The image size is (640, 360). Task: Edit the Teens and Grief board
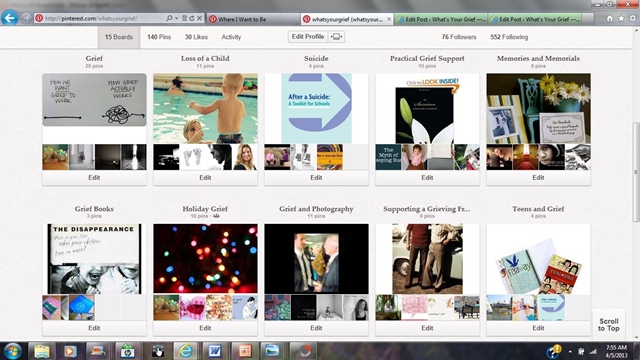tap(538, 328)
